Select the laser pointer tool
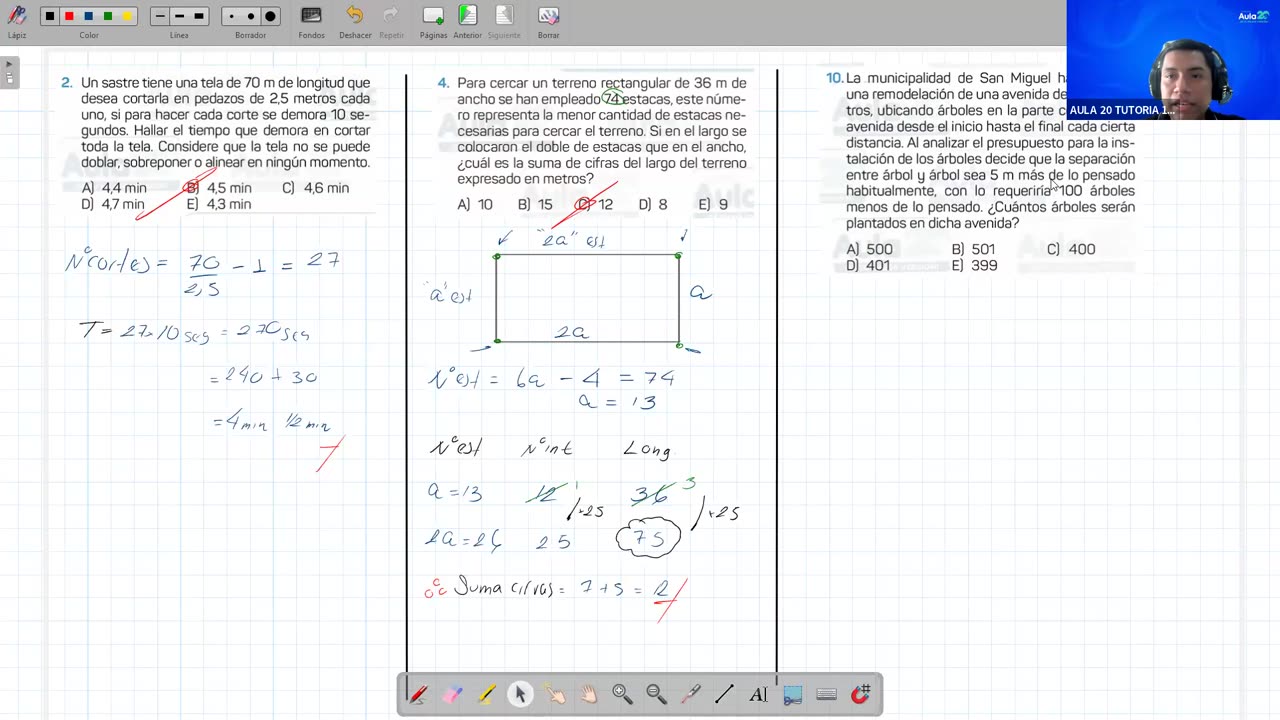1280x720 pixels. tap(690, 694)
